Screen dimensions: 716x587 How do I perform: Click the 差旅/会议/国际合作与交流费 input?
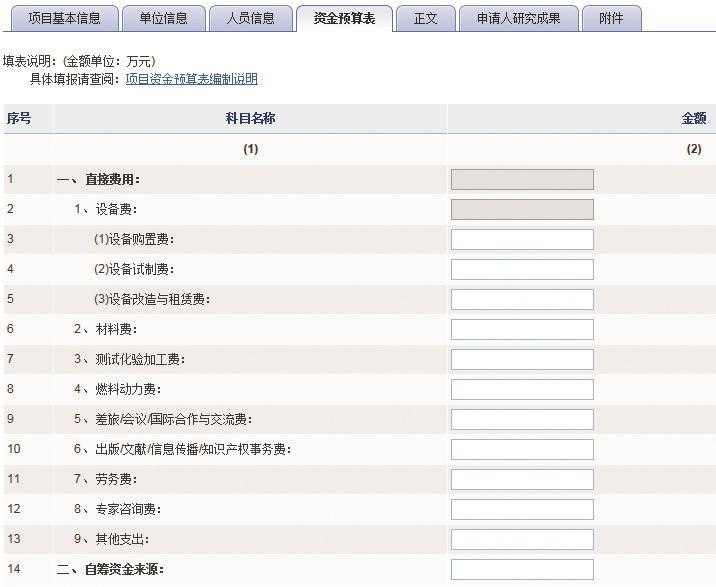coord(522,420)
